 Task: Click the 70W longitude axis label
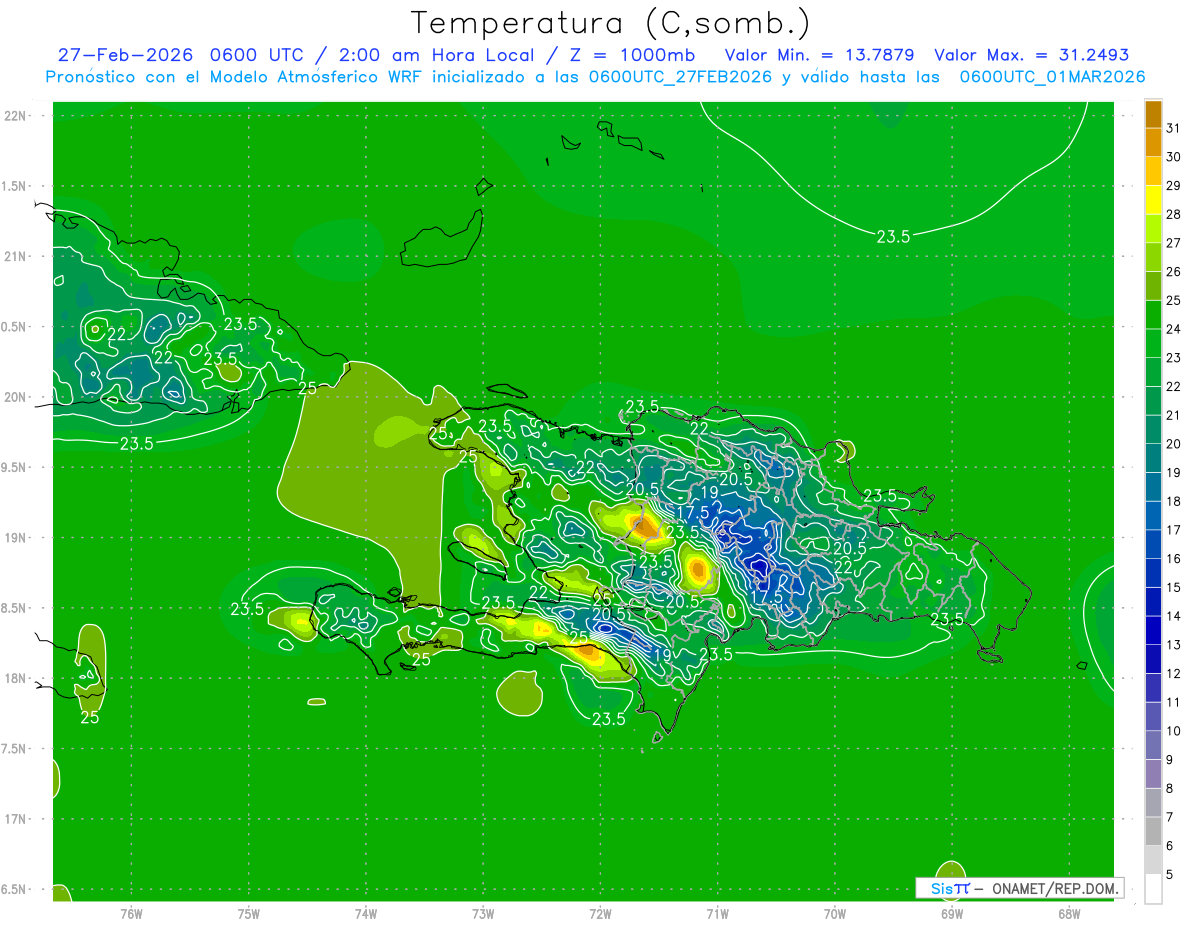[835, 913]
